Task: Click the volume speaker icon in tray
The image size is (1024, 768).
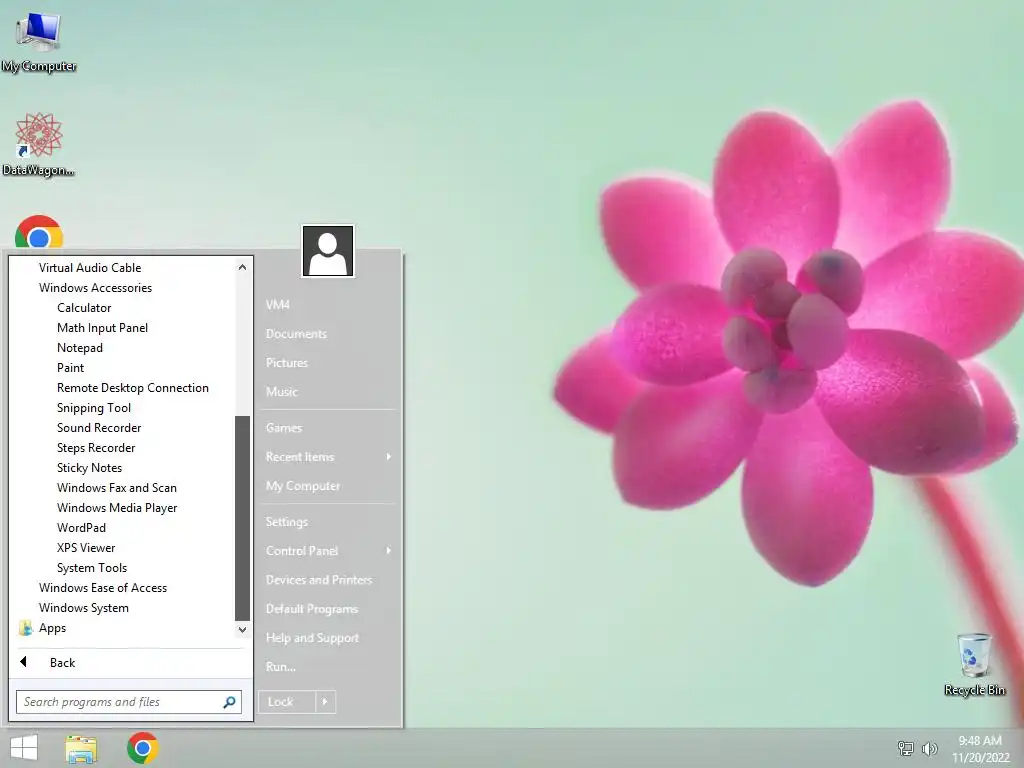Action: (929, 748)
